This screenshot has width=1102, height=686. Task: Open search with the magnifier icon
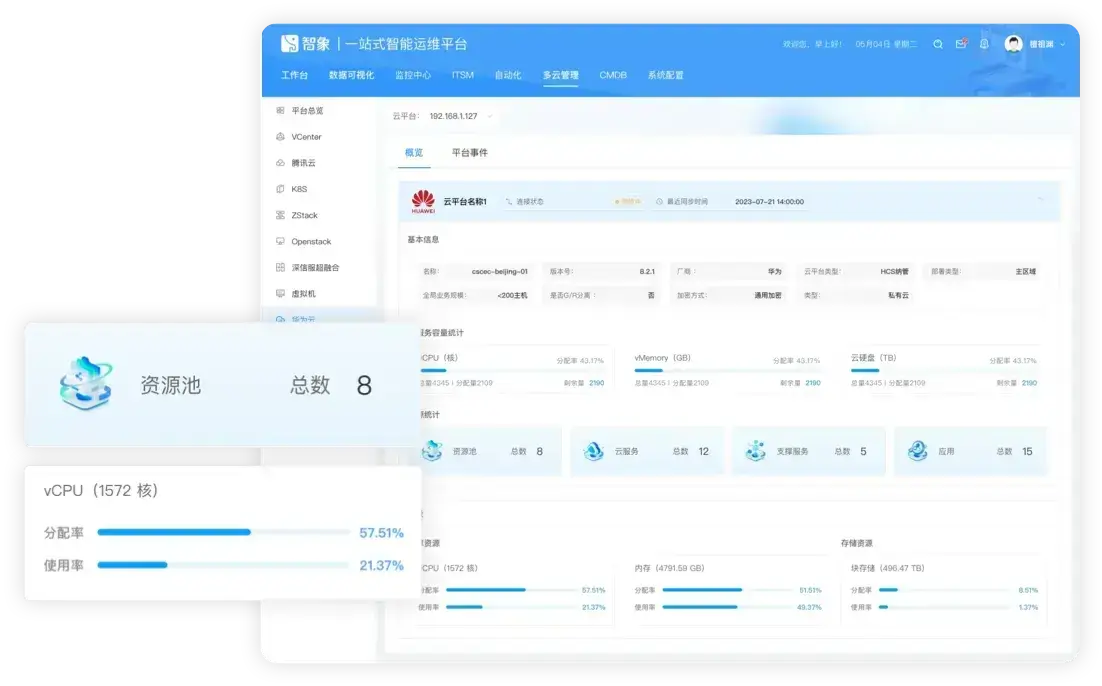(938, 44)
